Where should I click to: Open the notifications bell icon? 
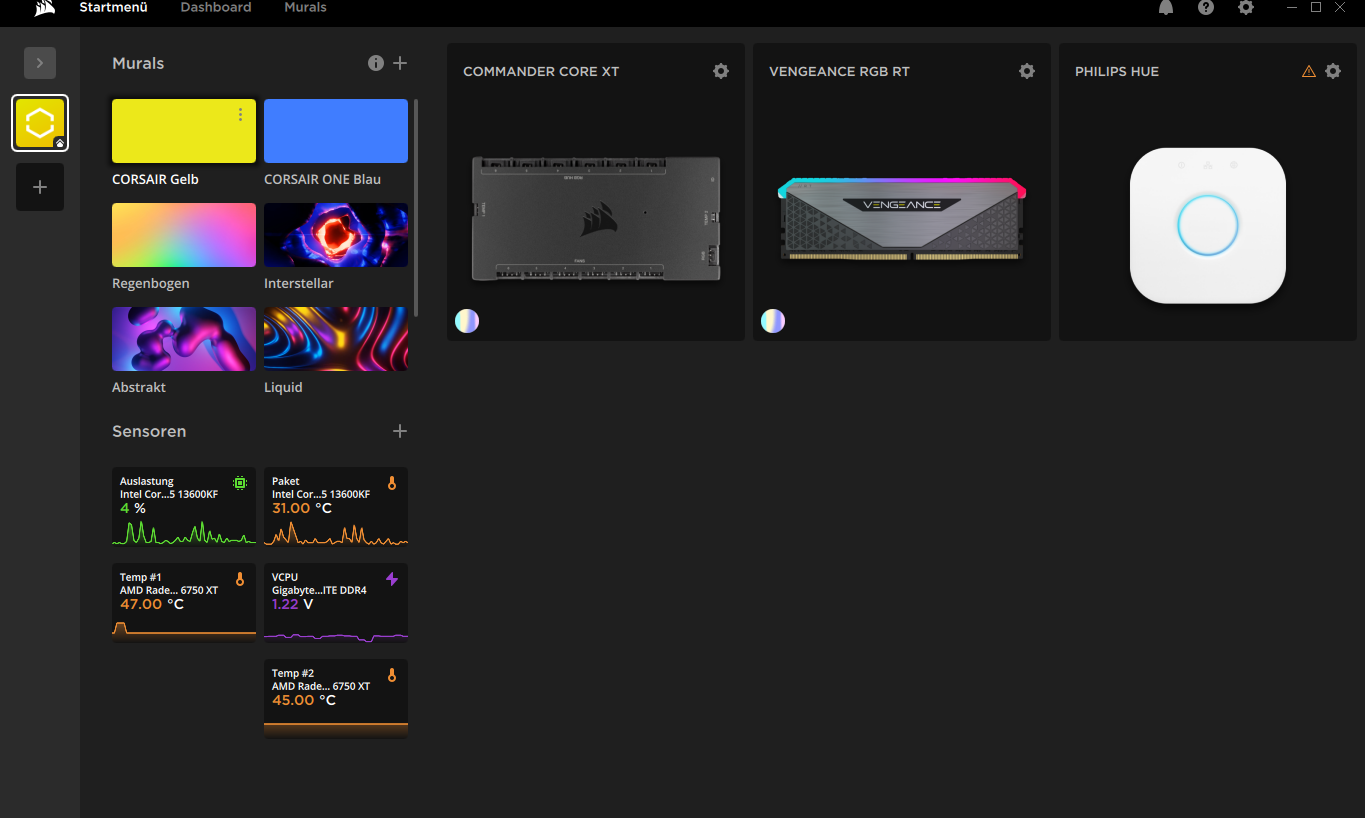coord(1166,7)
